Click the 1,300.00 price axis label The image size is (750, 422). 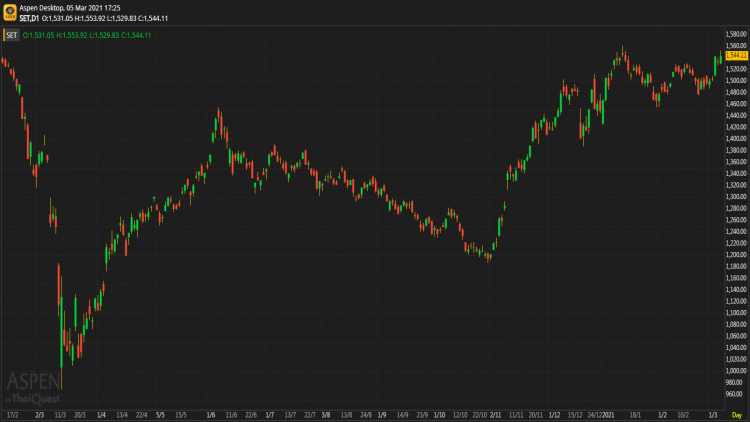[x=736, y=196]
